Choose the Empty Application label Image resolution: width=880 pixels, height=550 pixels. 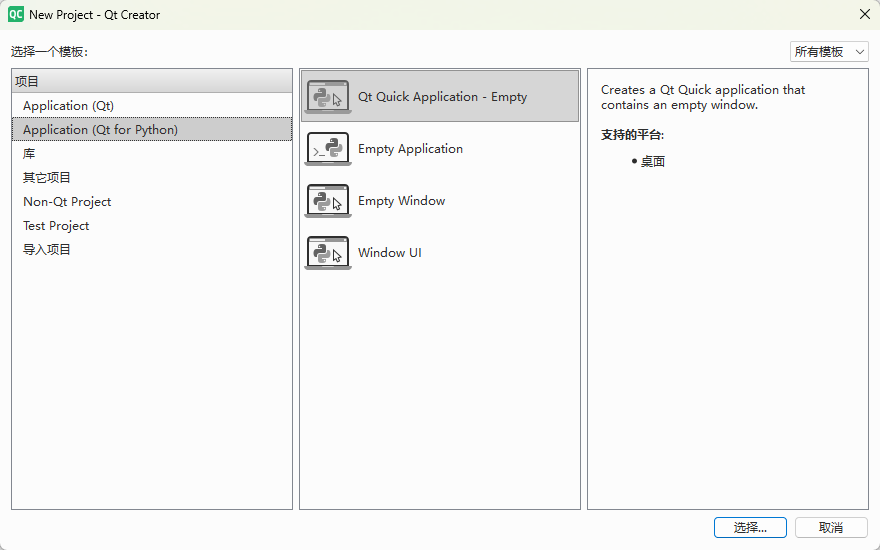(410, 149)
